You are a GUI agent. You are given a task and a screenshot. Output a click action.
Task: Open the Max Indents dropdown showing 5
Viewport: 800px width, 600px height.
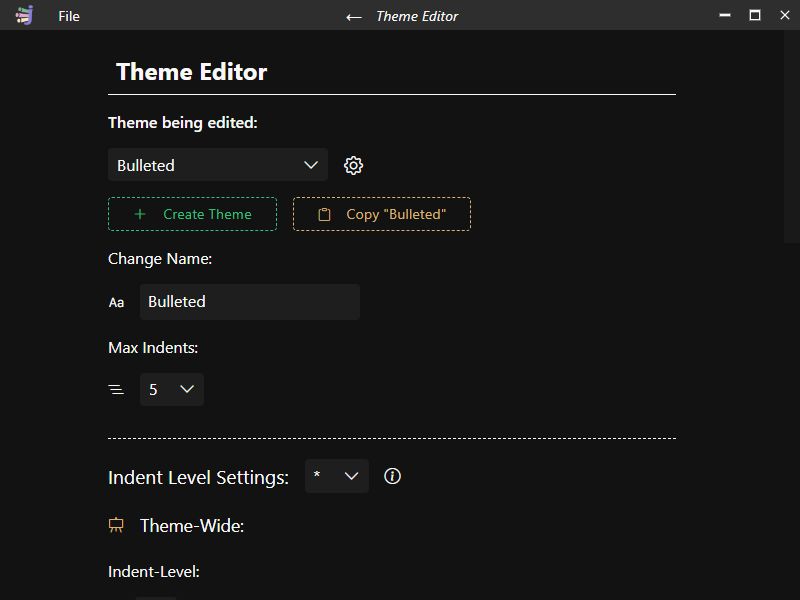[171, 389]
